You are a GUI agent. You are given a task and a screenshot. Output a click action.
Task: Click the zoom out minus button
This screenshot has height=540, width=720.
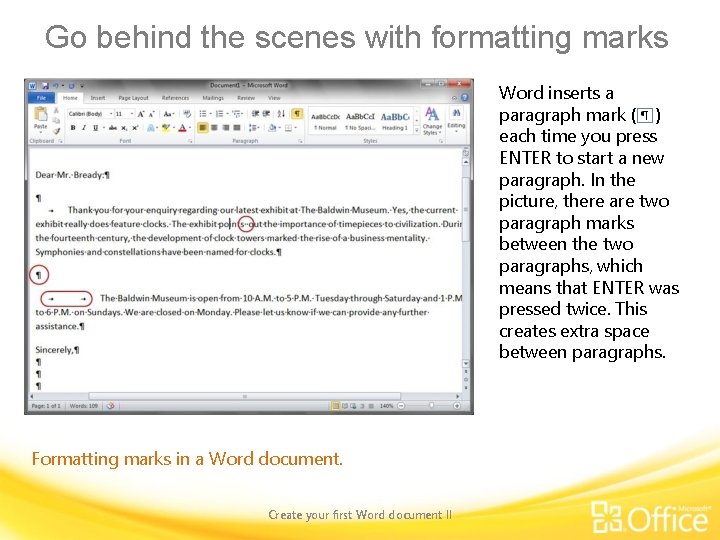coord(401,406)
